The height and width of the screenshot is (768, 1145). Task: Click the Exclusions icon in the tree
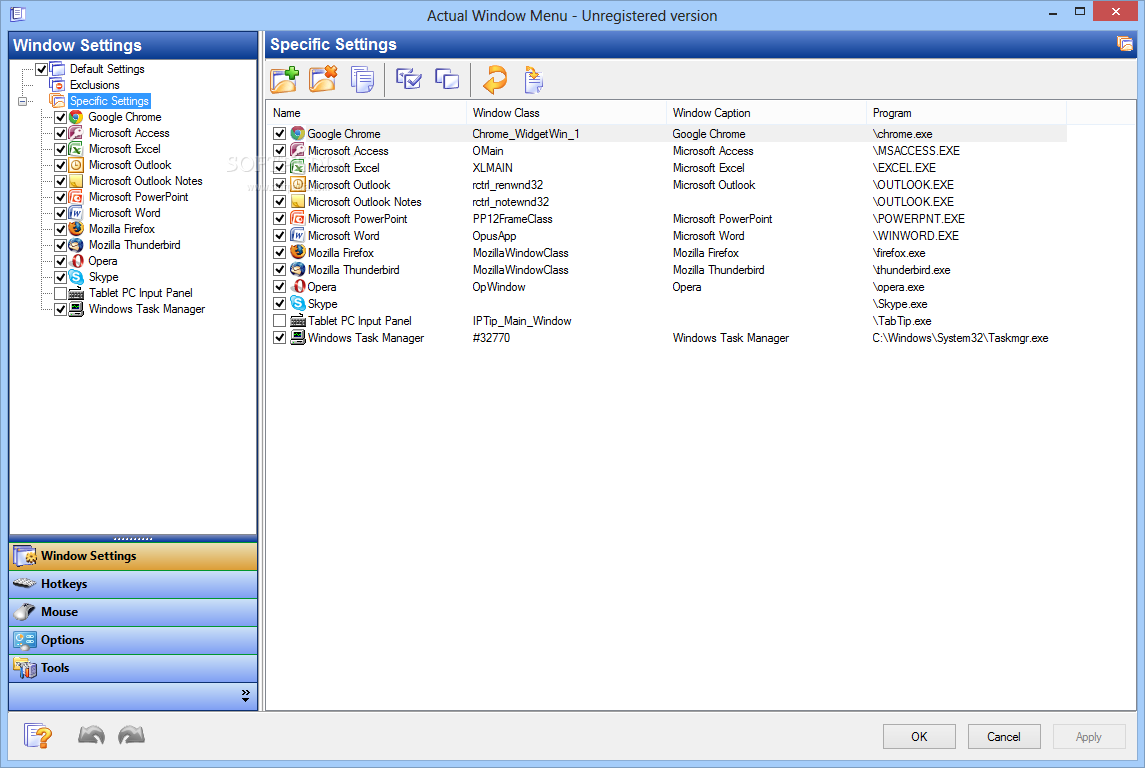[x=57, y=85]
